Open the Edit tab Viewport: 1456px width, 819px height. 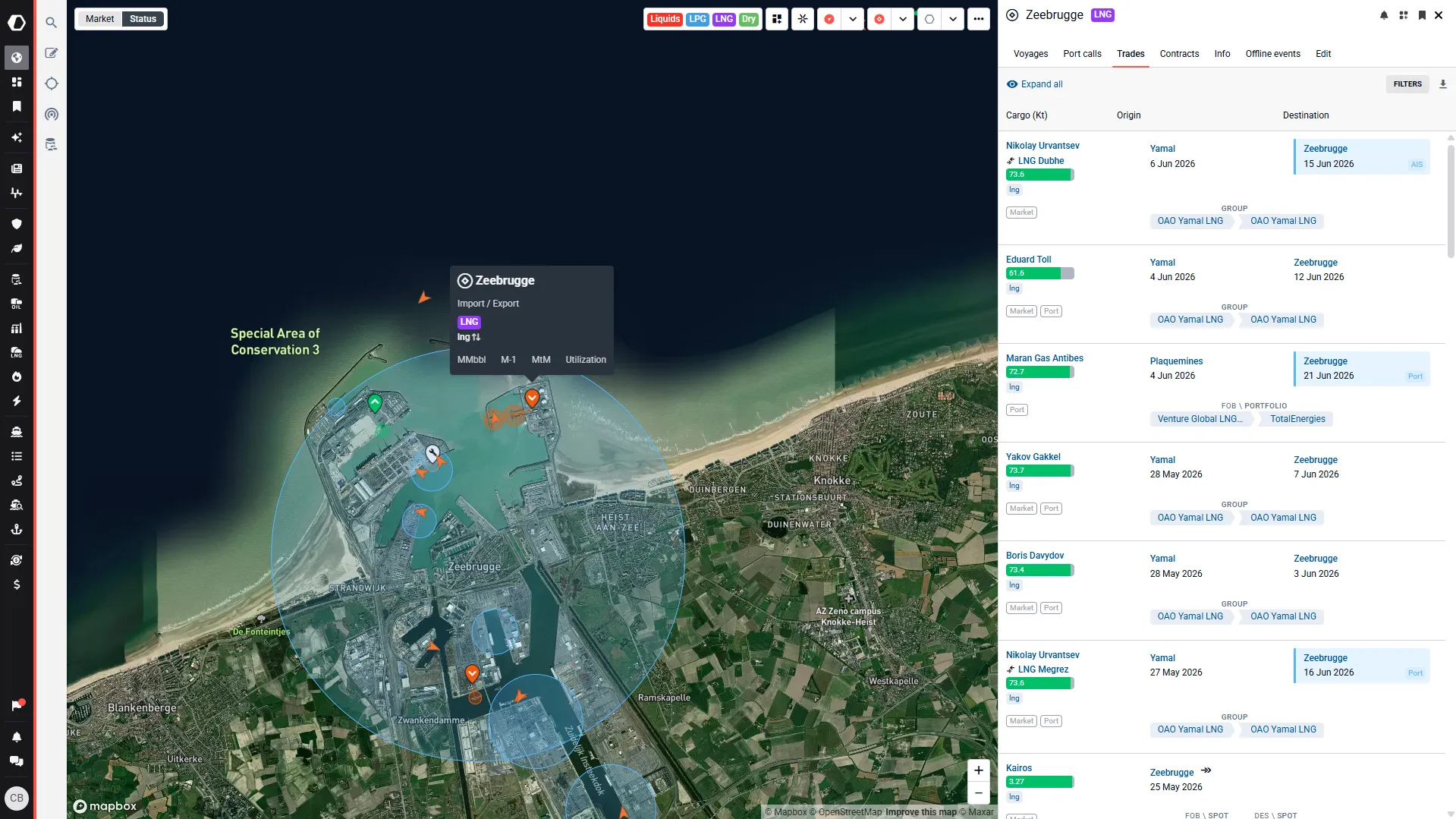click(x=1323, y=54)
